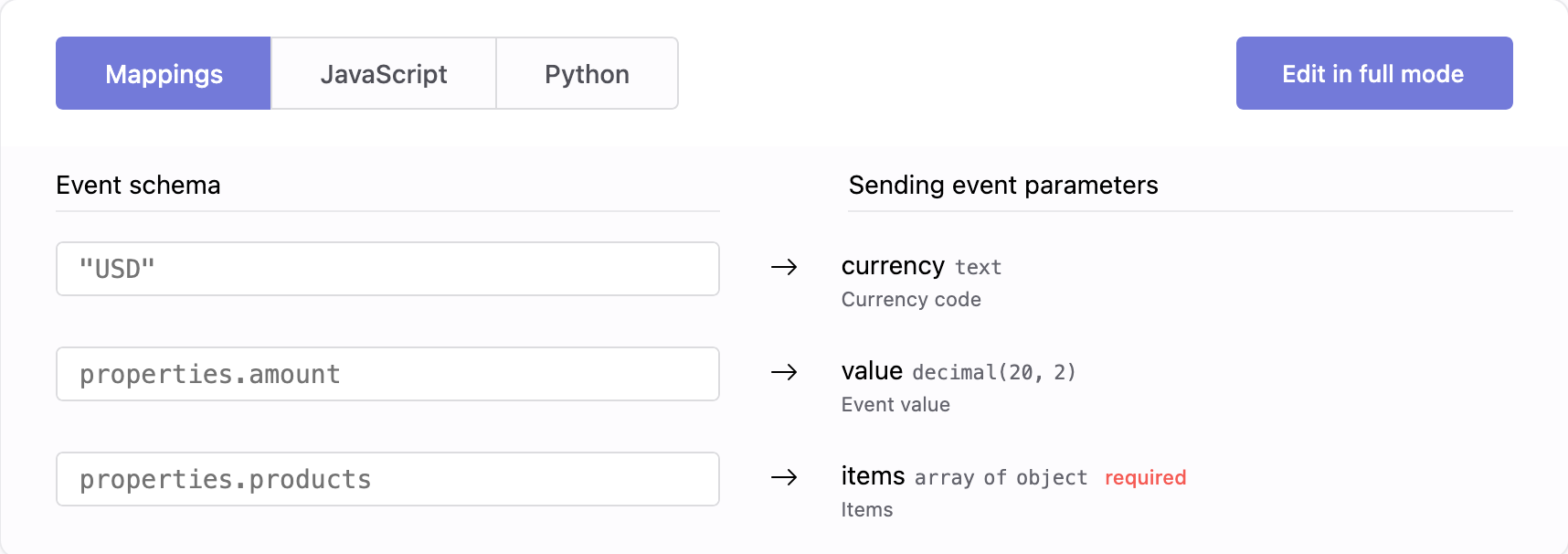Click the Sending event parameters heading
Image resolution: width=1568 pixels, height=554 pixels.
1002,186
